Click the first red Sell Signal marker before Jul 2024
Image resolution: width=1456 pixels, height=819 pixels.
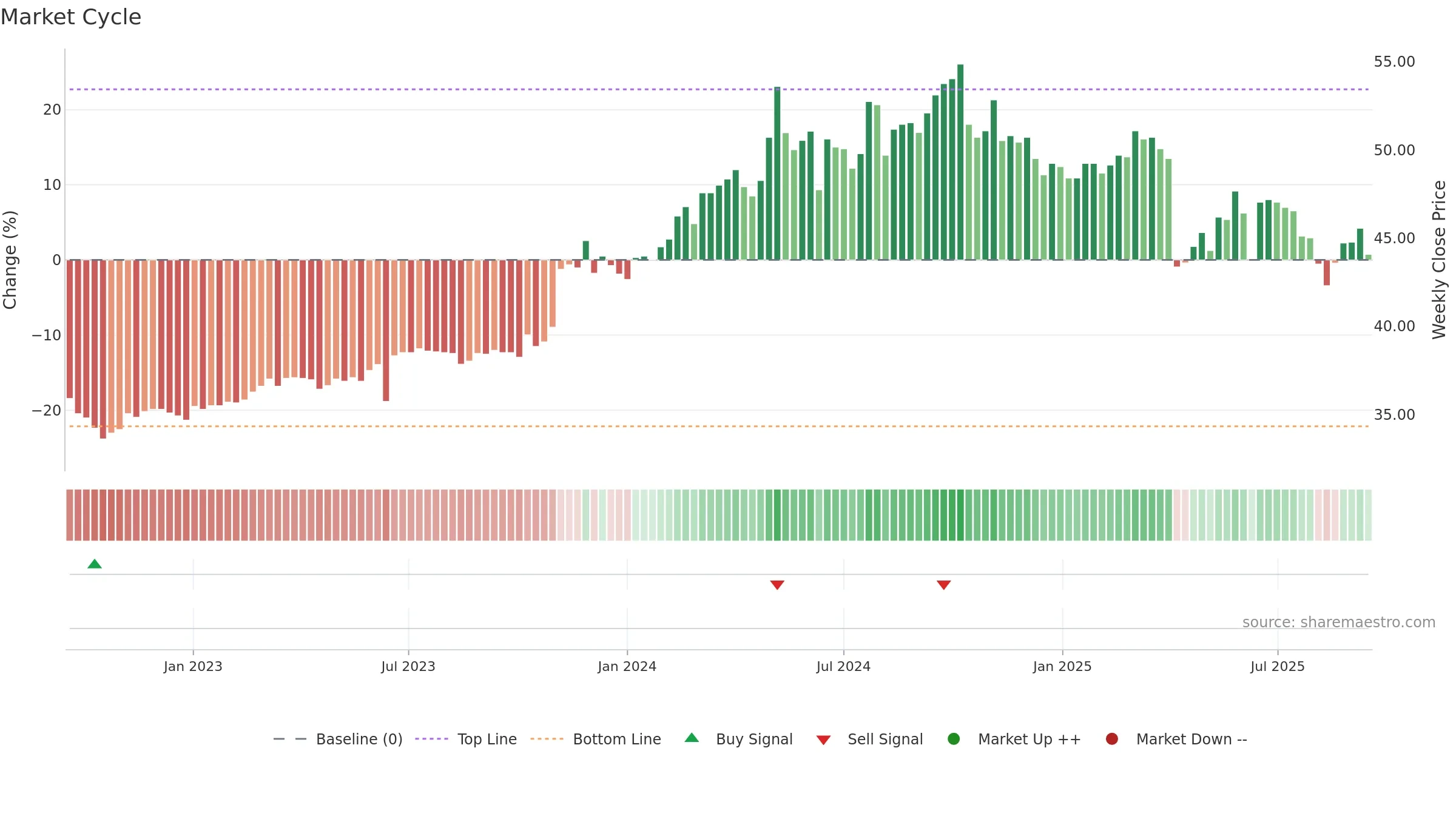click(x=777, y=585)
